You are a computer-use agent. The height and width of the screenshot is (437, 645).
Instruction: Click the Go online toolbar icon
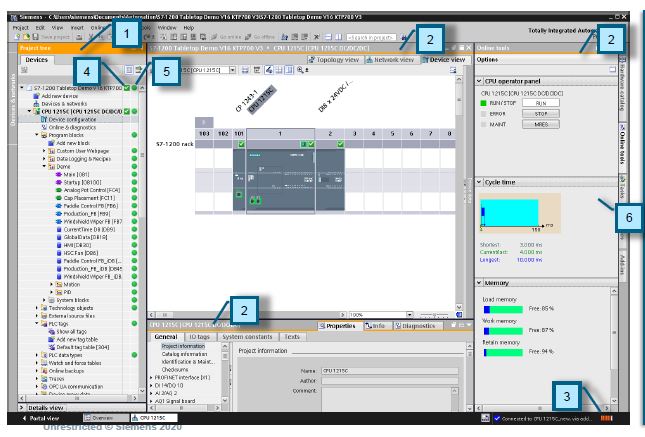(x=214, y=37)
